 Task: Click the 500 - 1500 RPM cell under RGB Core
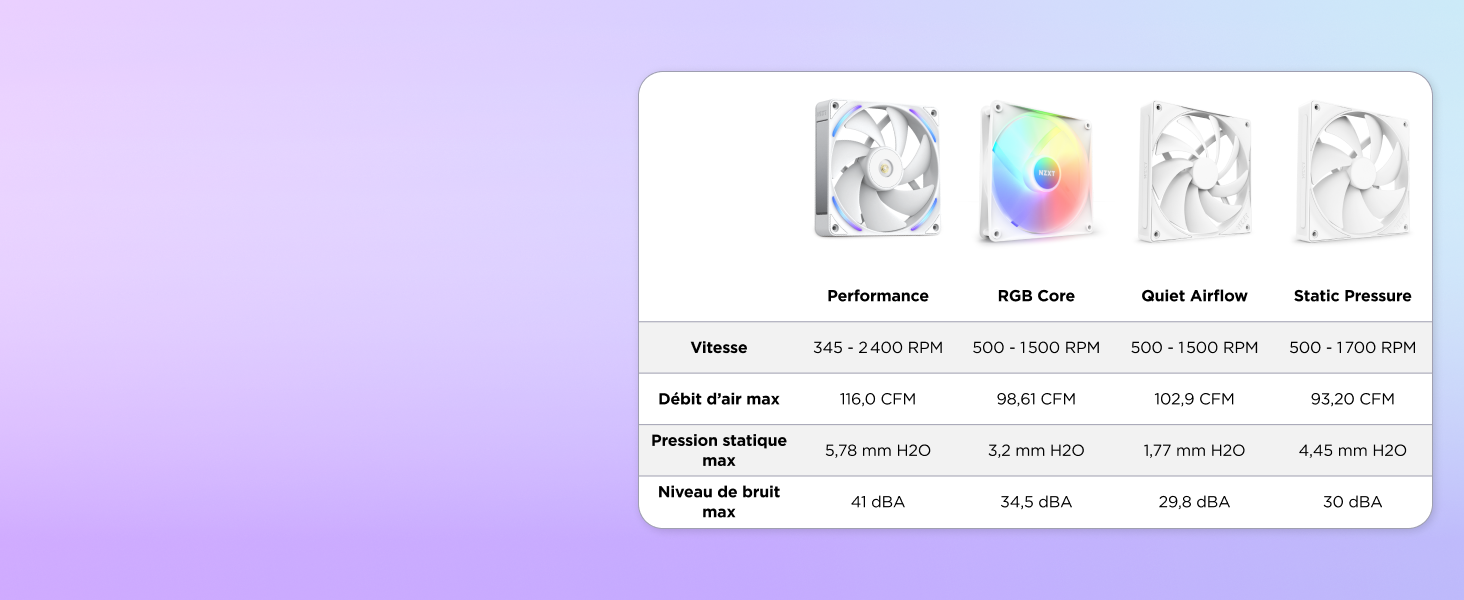point(1036,348)
